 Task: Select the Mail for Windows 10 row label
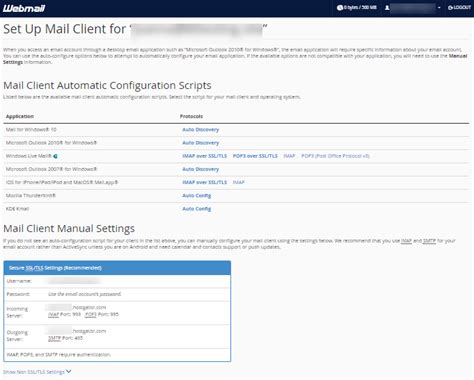point(31,130)
